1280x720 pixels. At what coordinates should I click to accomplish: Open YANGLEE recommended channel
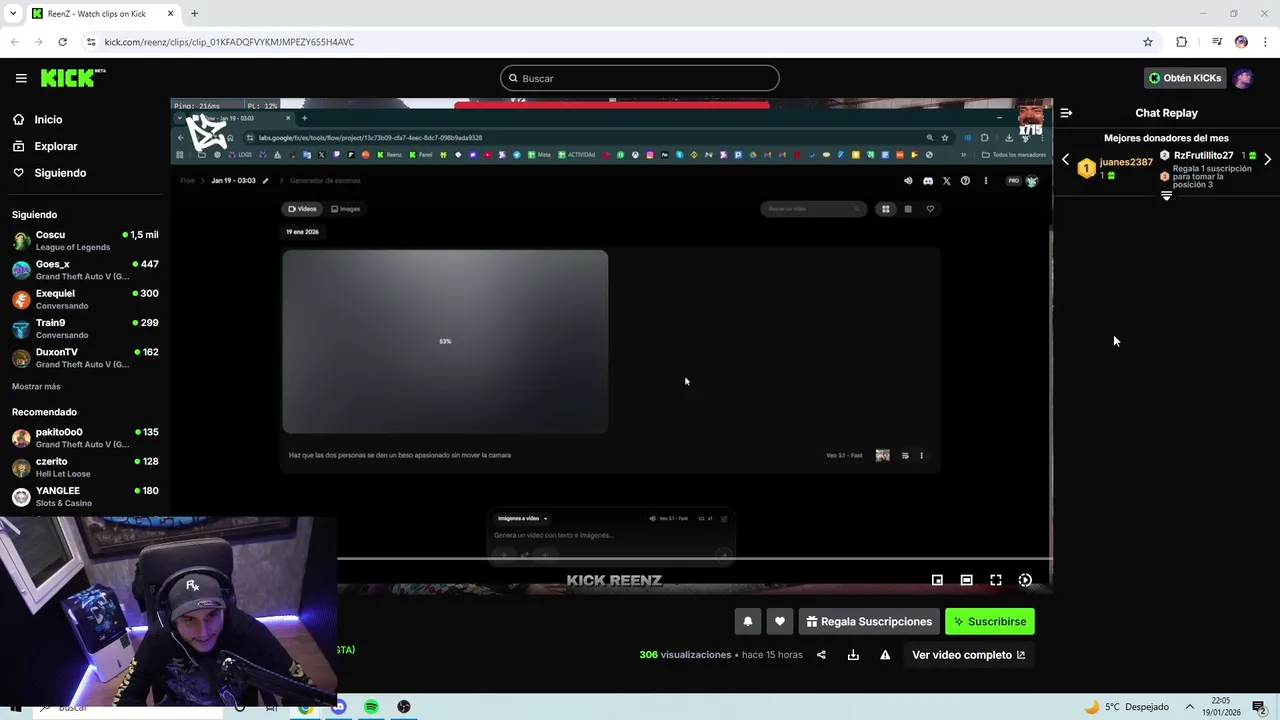click(x=85, y=496)
